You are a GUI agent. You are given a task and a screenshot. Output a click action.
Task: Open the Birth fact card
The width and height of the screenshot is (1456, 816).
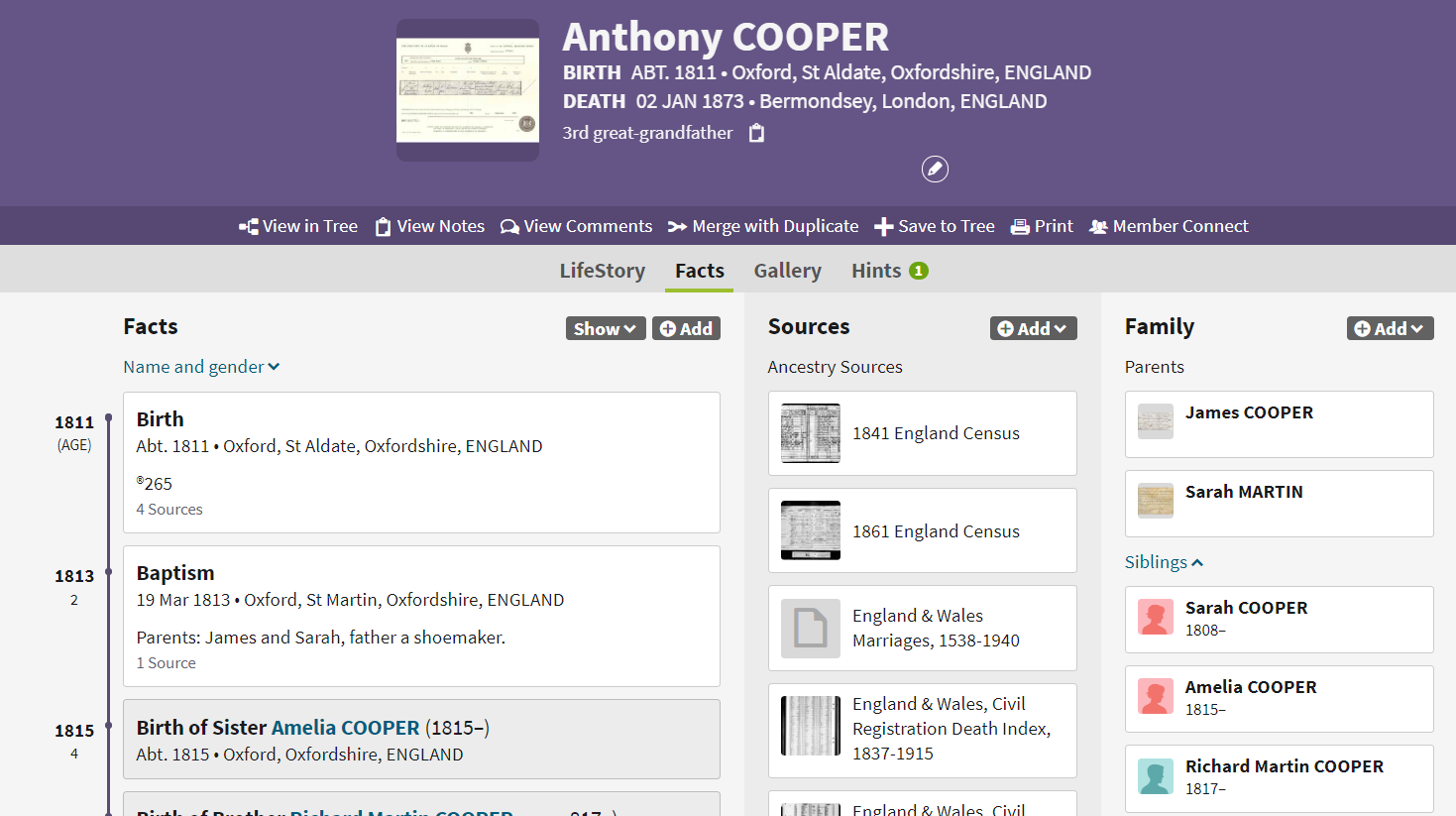point(421,462)
